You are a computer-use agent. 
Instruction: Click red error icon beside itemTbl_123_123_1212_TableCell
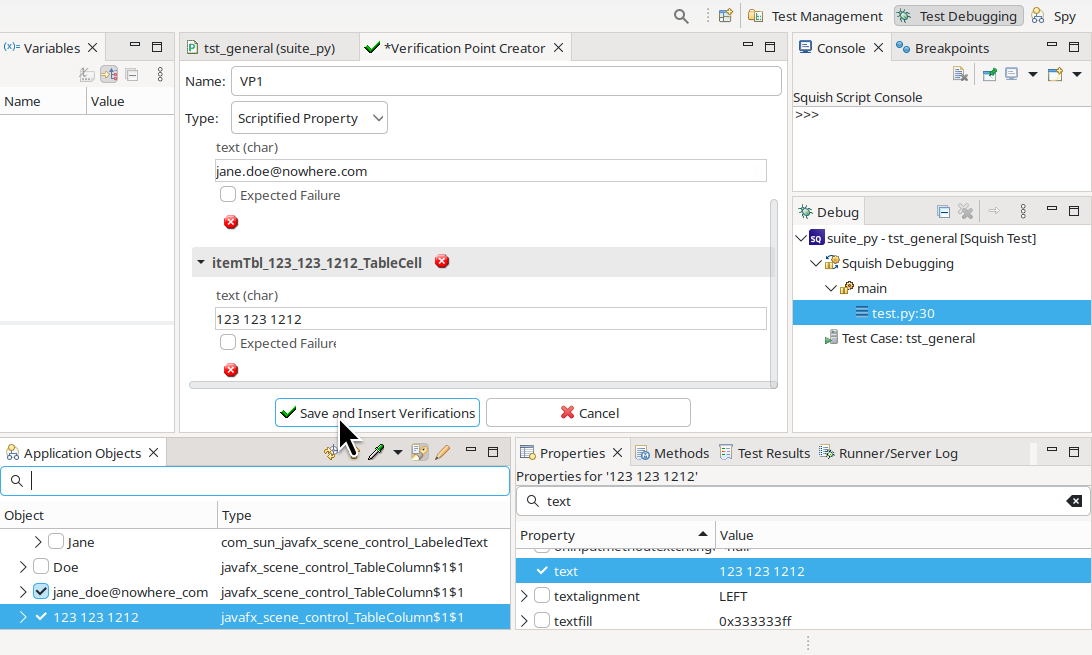tap(442, 262)
